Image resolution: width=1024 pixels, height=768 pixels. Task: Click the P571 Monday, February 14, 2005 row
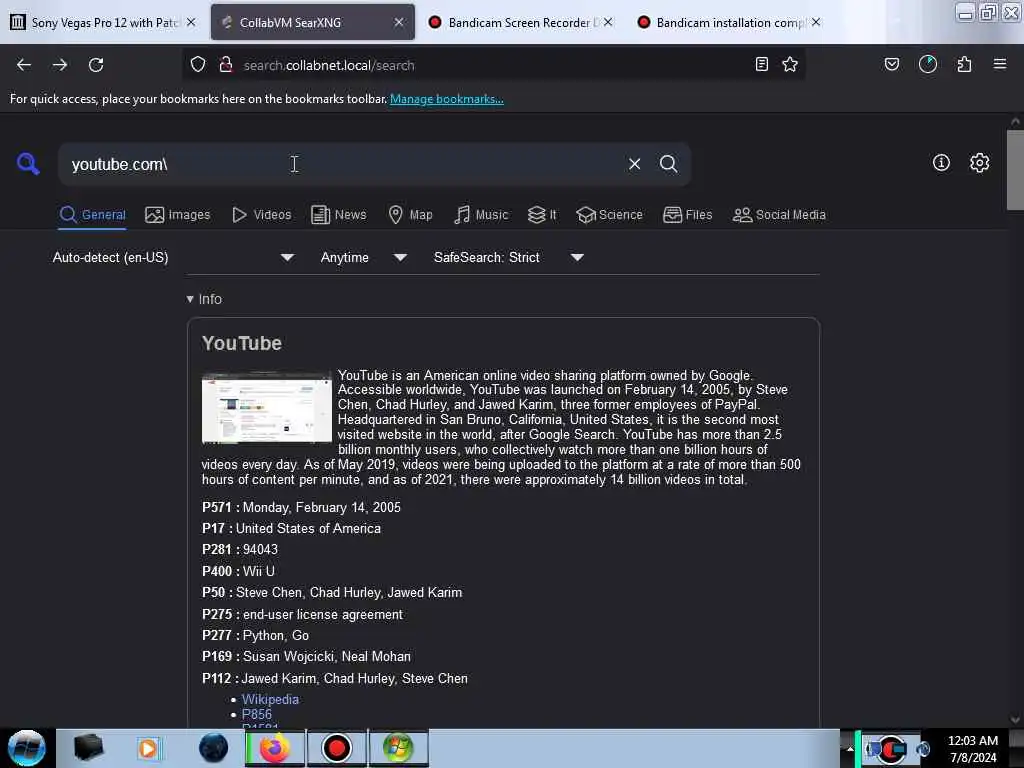[301, 507]
